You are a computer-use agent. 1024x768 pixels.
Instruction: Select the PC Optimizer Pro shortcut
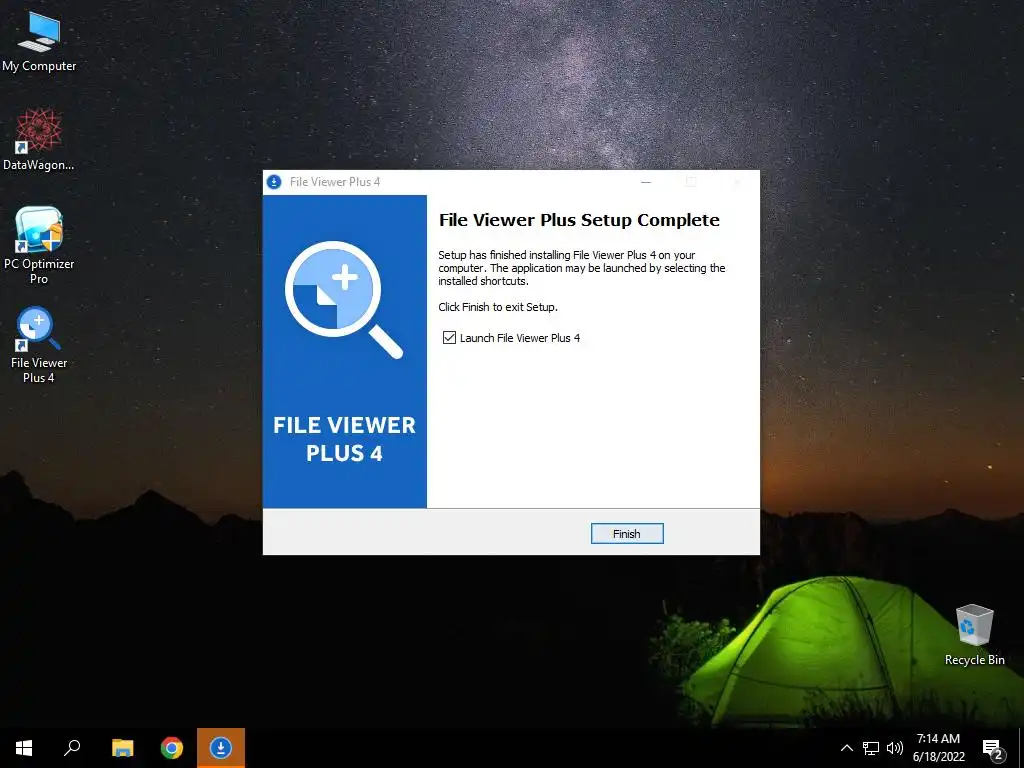pos(39,245)
